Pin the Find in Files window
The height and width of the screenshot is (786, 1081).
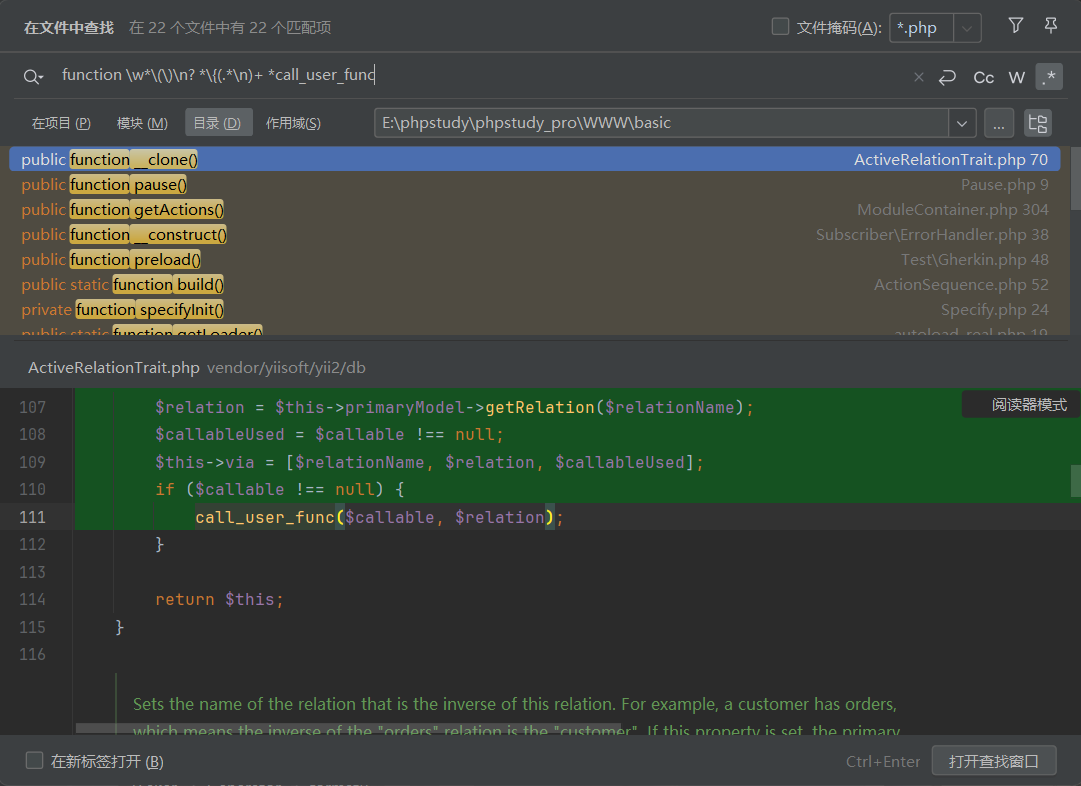click(x=1050, y=26)
